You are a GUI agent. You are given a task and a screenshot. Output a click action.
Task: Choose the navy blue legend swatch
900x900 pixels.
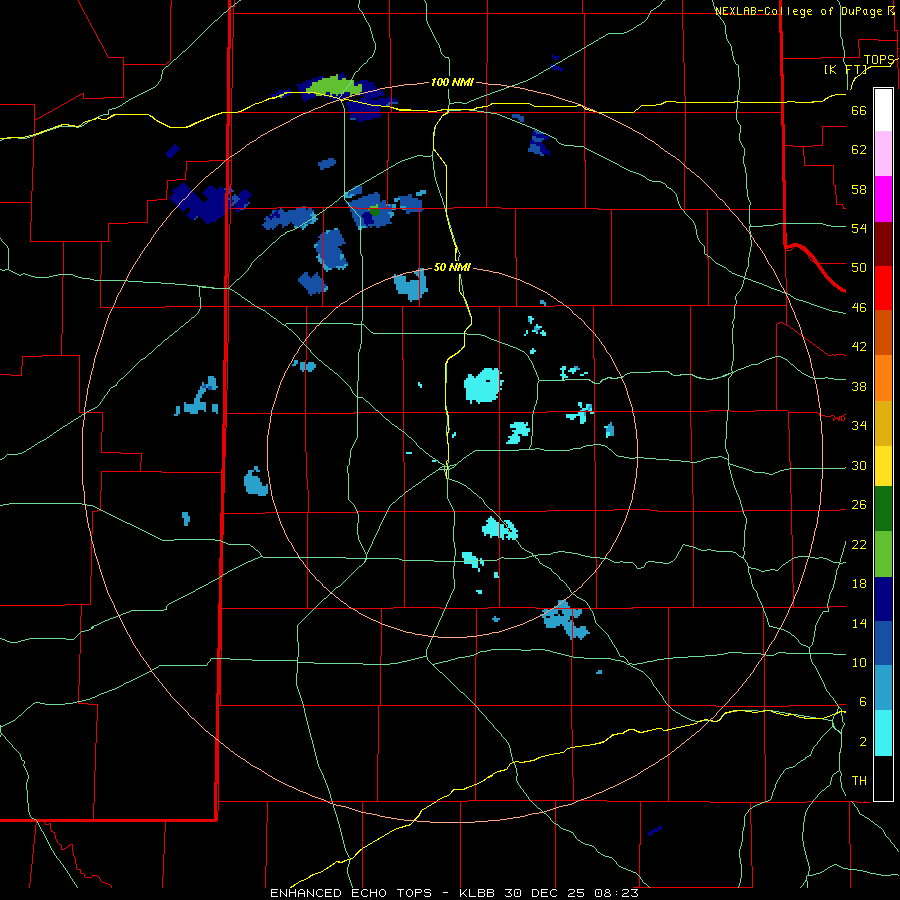pyautogui.click(x=883, y=599)
